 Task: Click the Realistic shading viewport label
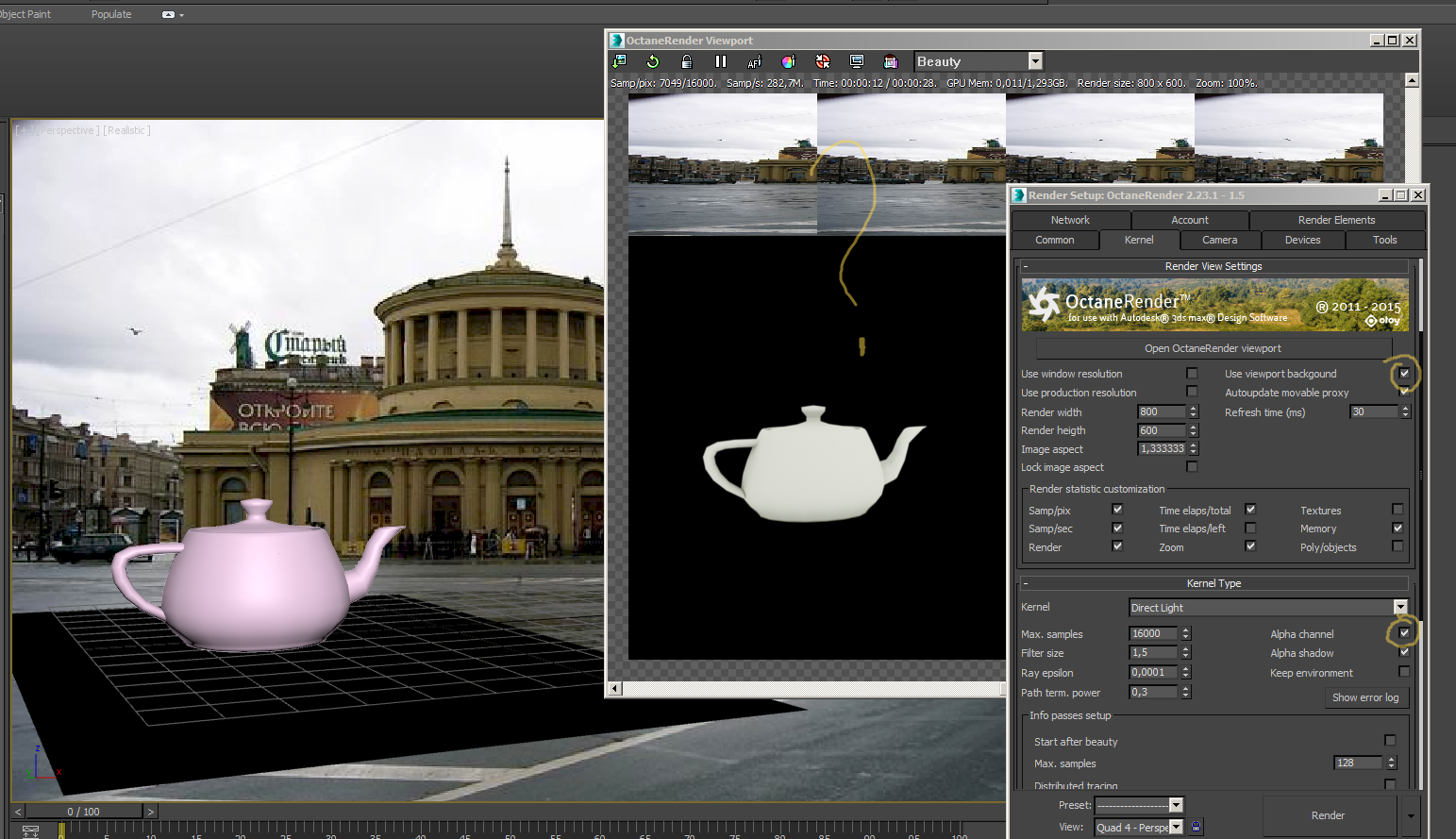coord(126,130)
